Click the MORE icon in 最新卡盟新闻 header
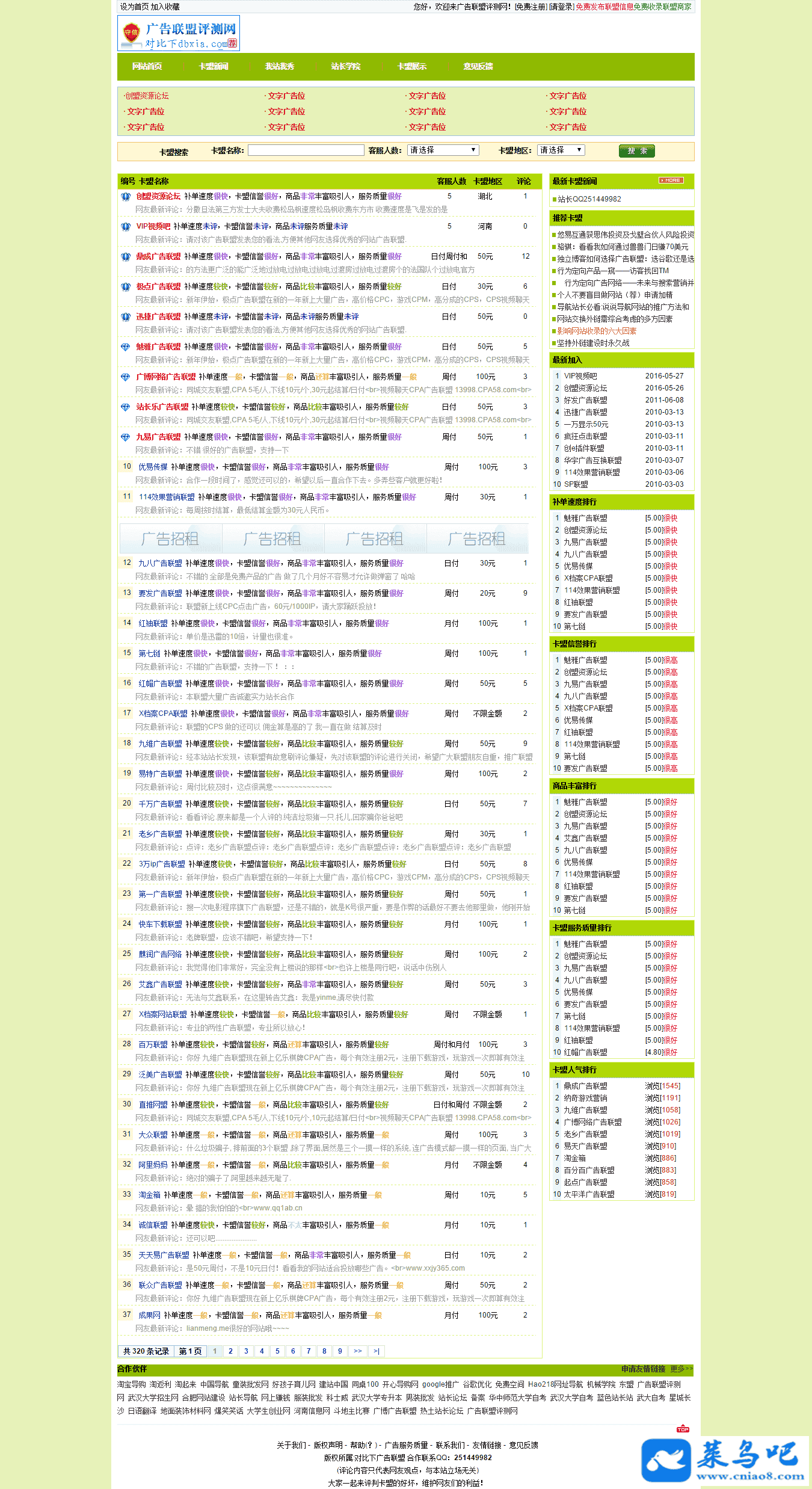Viewport: 812px width, 1489px height. tap(671, 180)
